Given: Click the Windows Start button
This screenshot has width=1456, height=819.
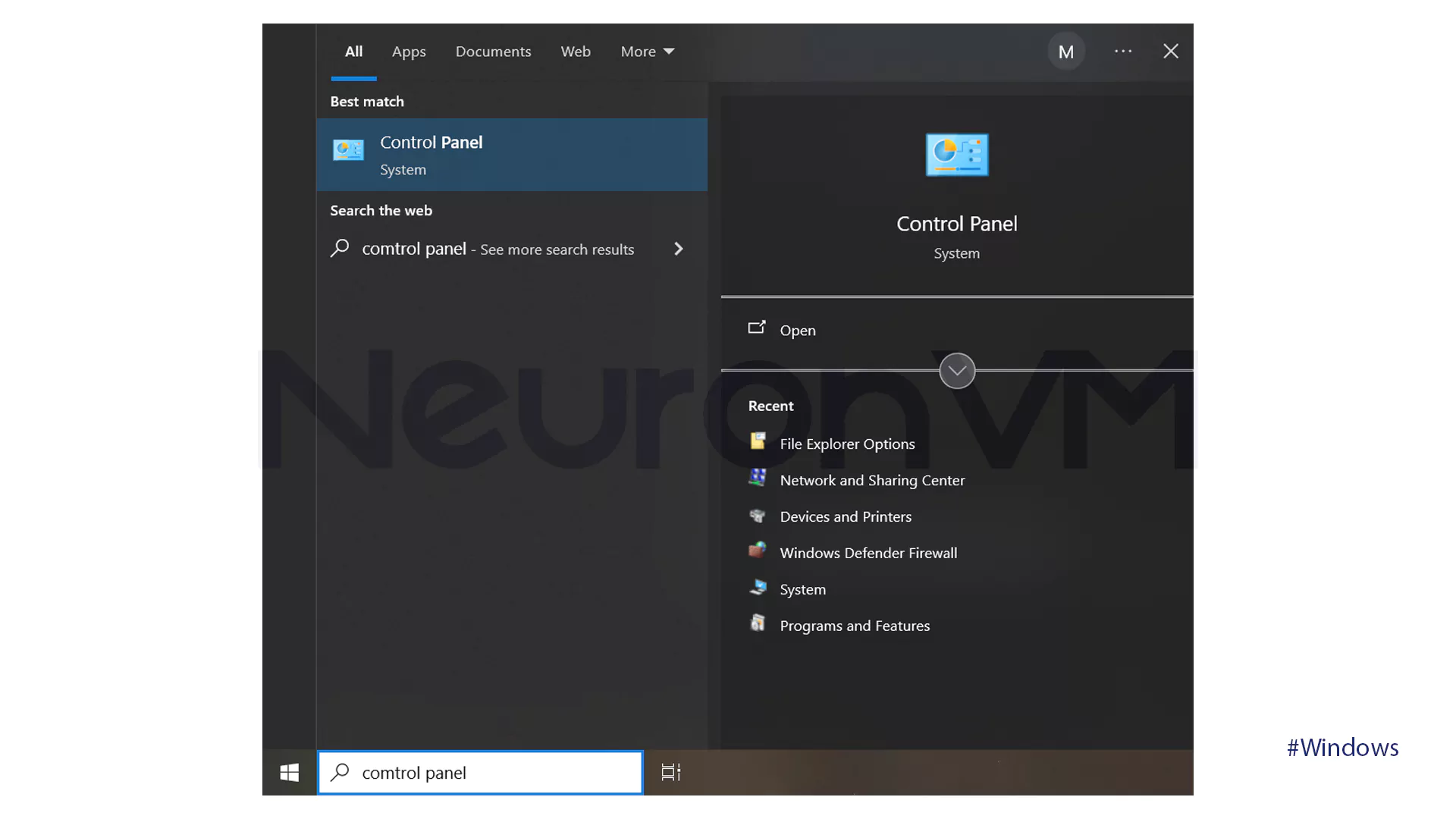Looking at the screenshot, I should tap(289, 772).
